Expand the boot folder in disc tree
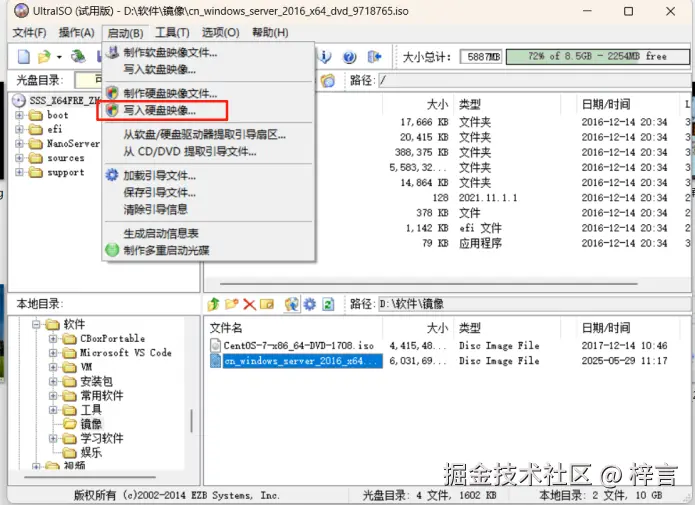The height and width of the screenshot is (505, 695). click(19, 115)
